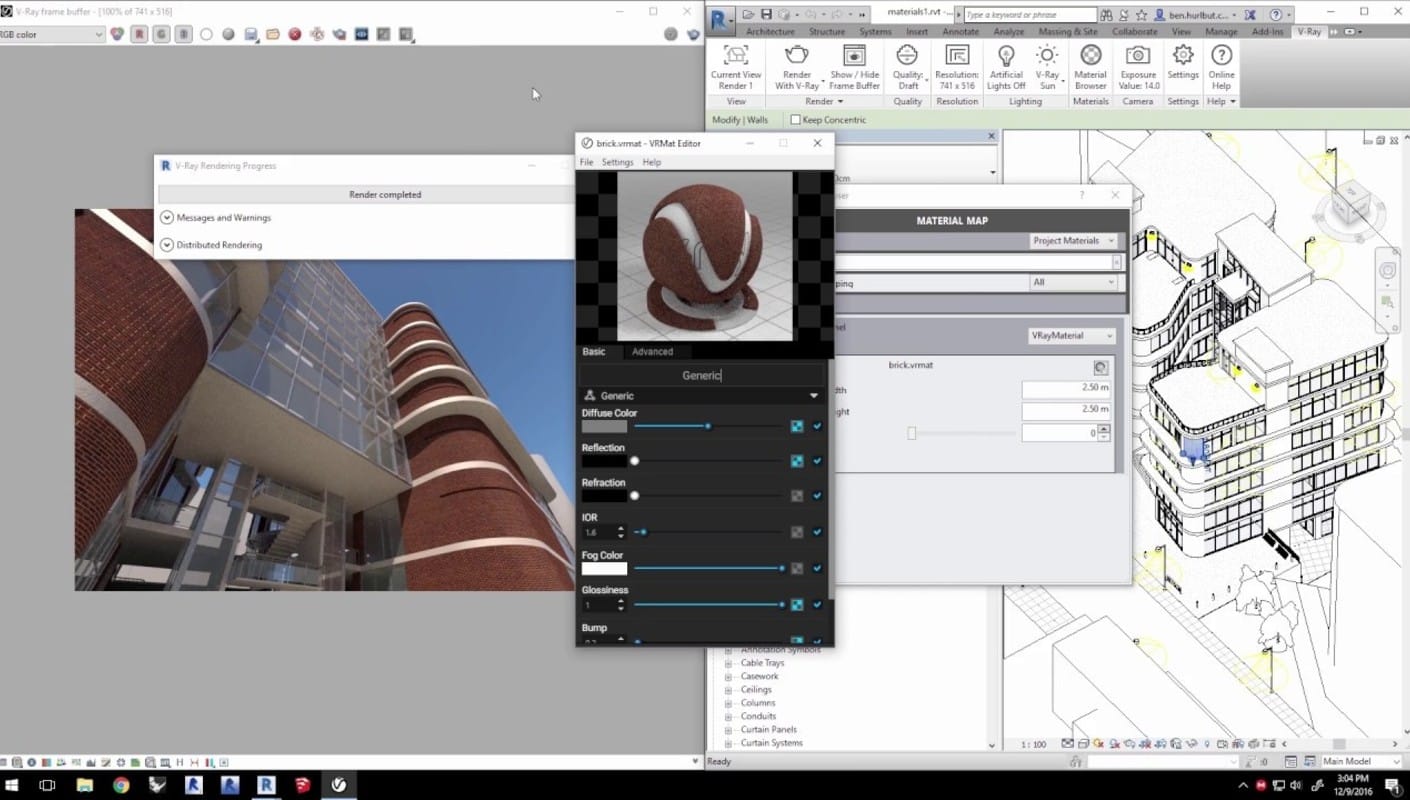The height and width of the screenshot is (800, 1410).
Task: Open Chrome from the Windows taskbar
Action: pos(121,785)
